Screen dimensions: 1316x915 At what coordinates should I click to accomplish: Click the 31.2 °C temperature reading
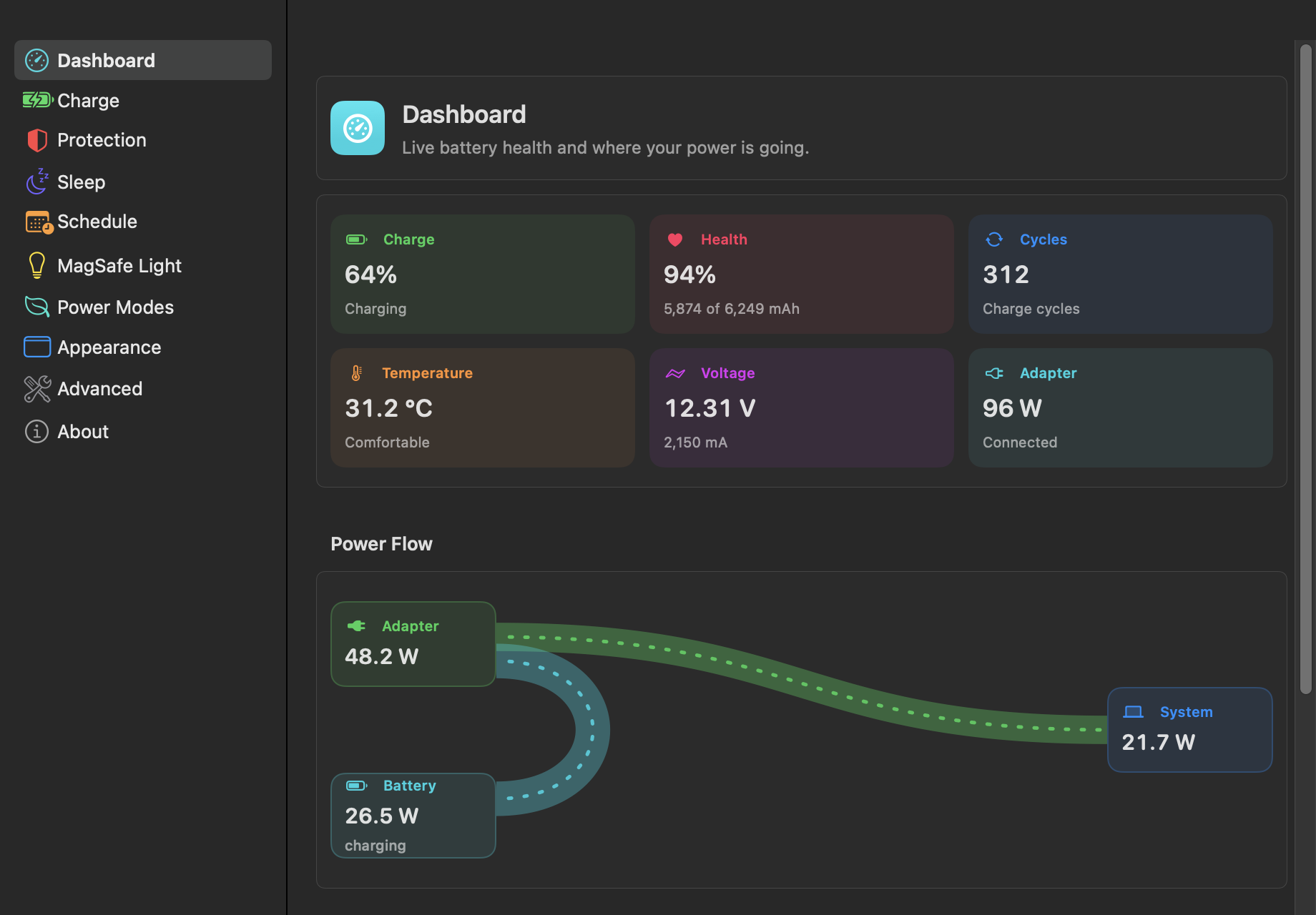(x=388, y=408)
